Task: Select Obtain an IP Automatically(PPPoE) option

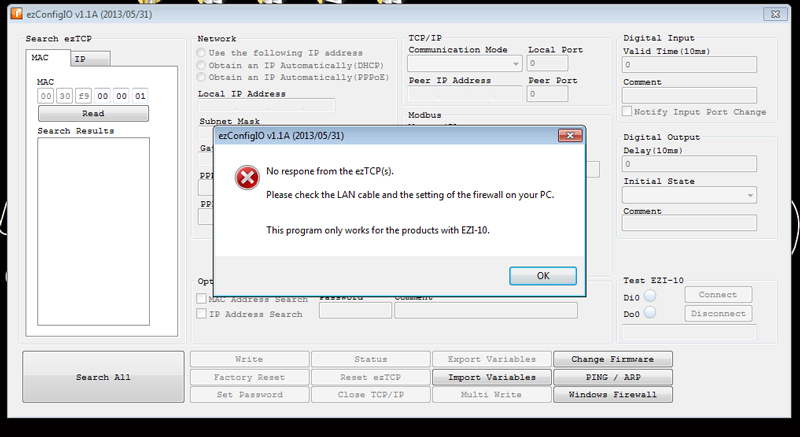Action: [202, 77]
